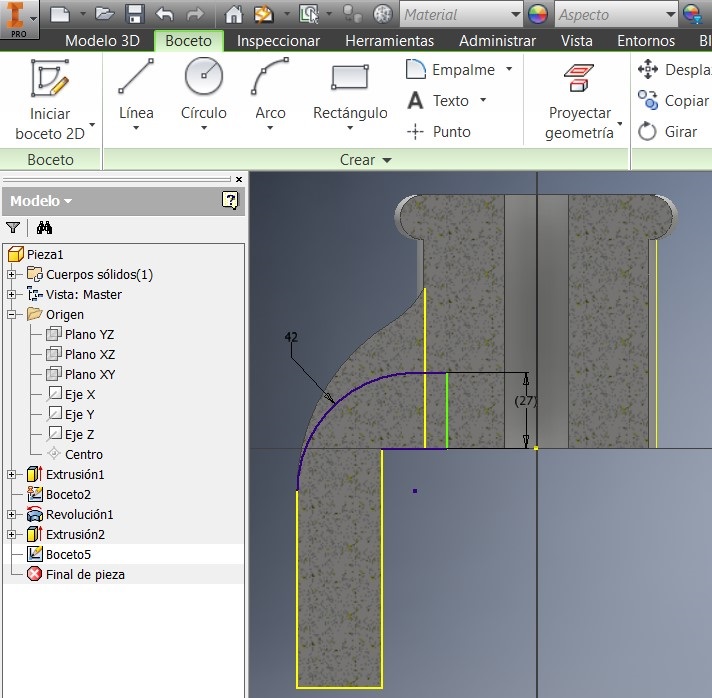Click the Girar rotate command
The height and width of the screenshot is (698, 712).
pos(667,132)
